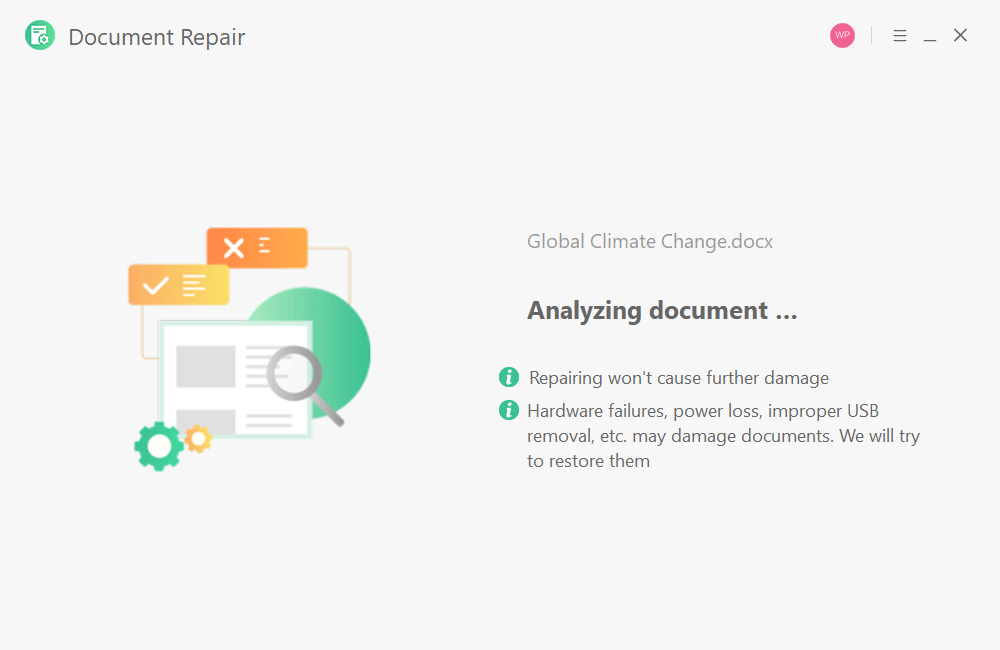The height and width of the screenshot is (650, 1000).
Task: Select the file name Global Climate Change.docx
Action: click(650, 241)
